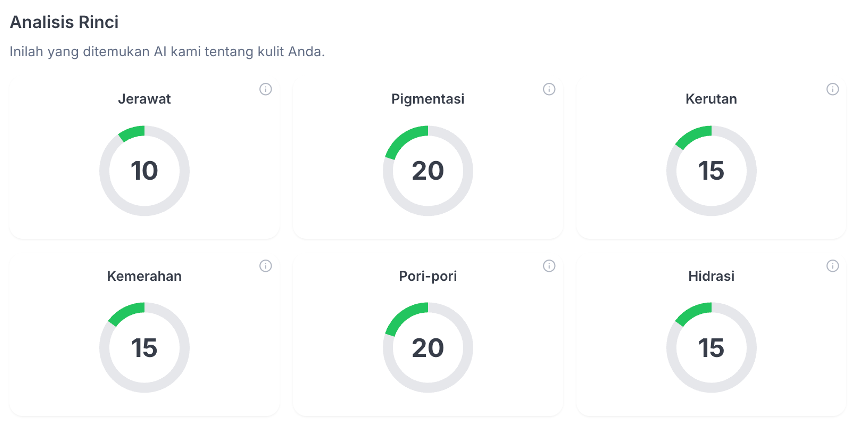
Task: Select the Pori-pori progress ring
Action: click(x=428, y=348)
